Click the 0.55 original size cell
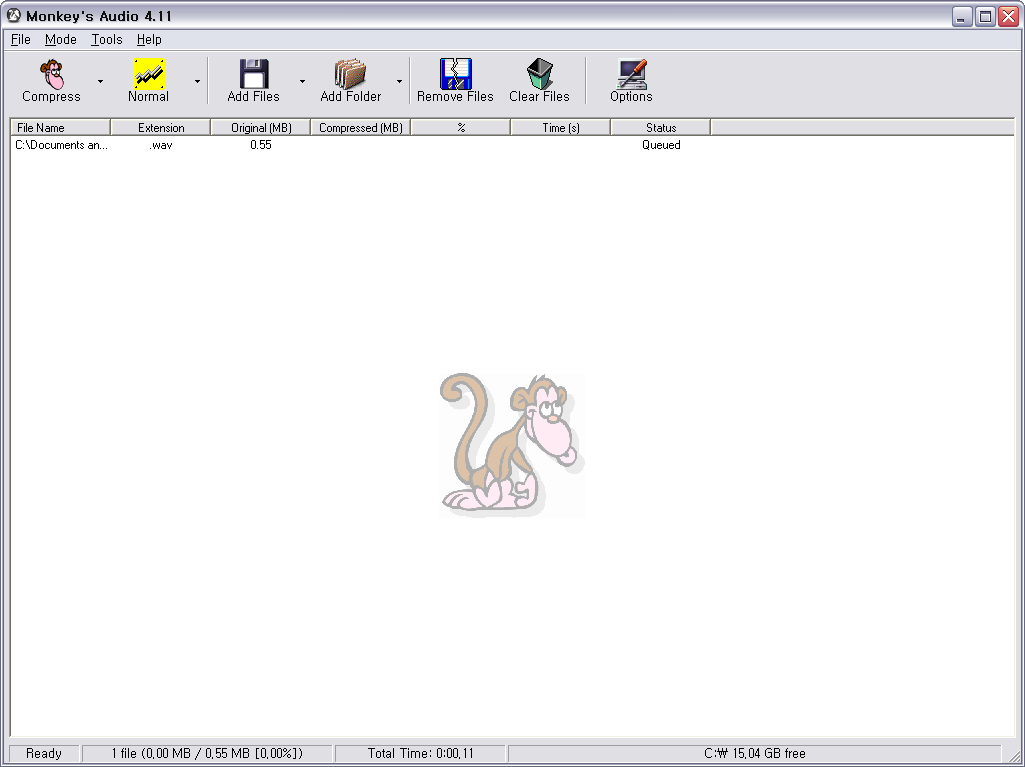This screenshot has height=767, width=1025. 261,145
